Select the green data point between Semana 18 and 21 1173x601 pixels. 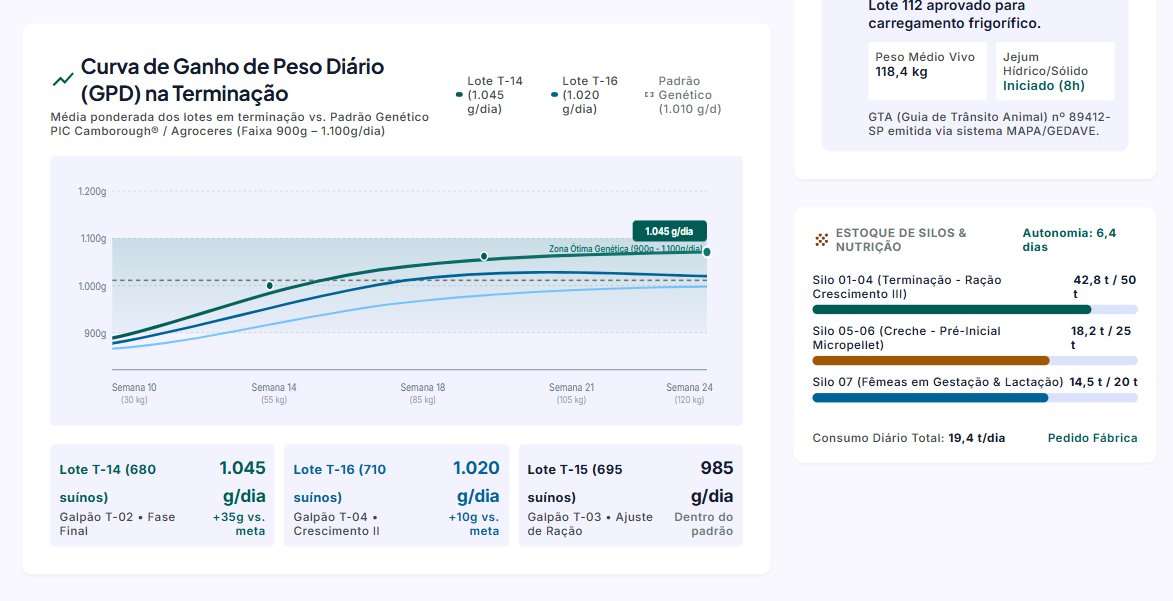point(484,257)
